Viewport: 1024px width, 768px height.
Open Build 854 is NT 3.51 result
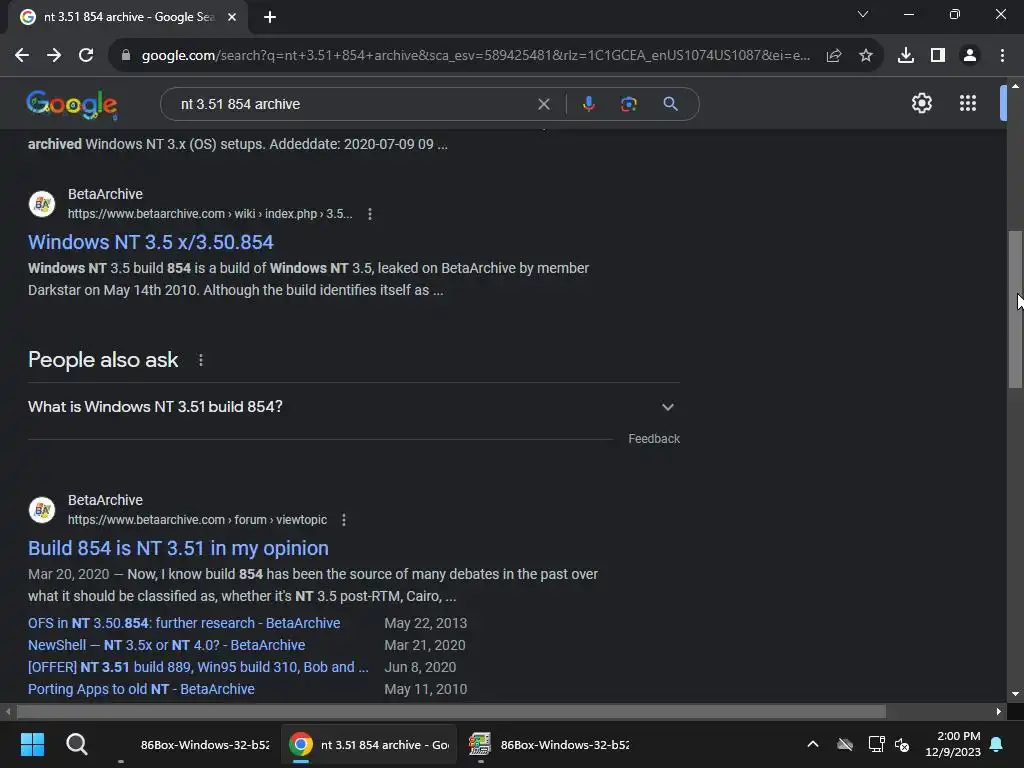tap(178, 548)
